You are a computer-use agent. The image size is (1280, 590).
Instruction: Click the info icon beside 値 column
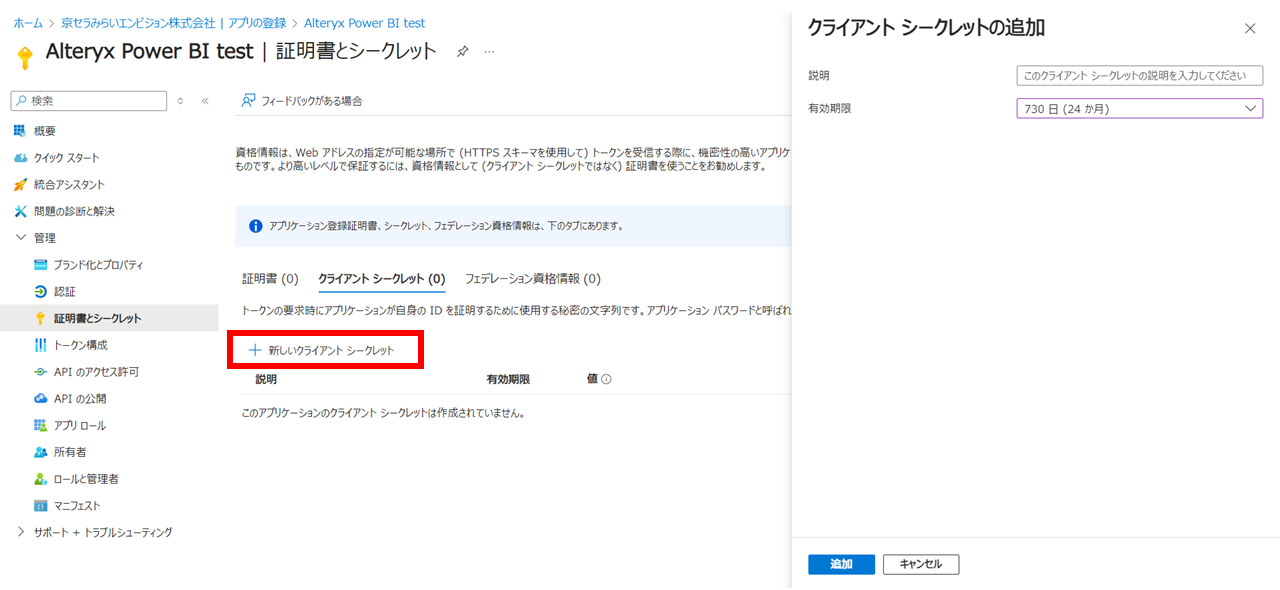click(606, 380)
